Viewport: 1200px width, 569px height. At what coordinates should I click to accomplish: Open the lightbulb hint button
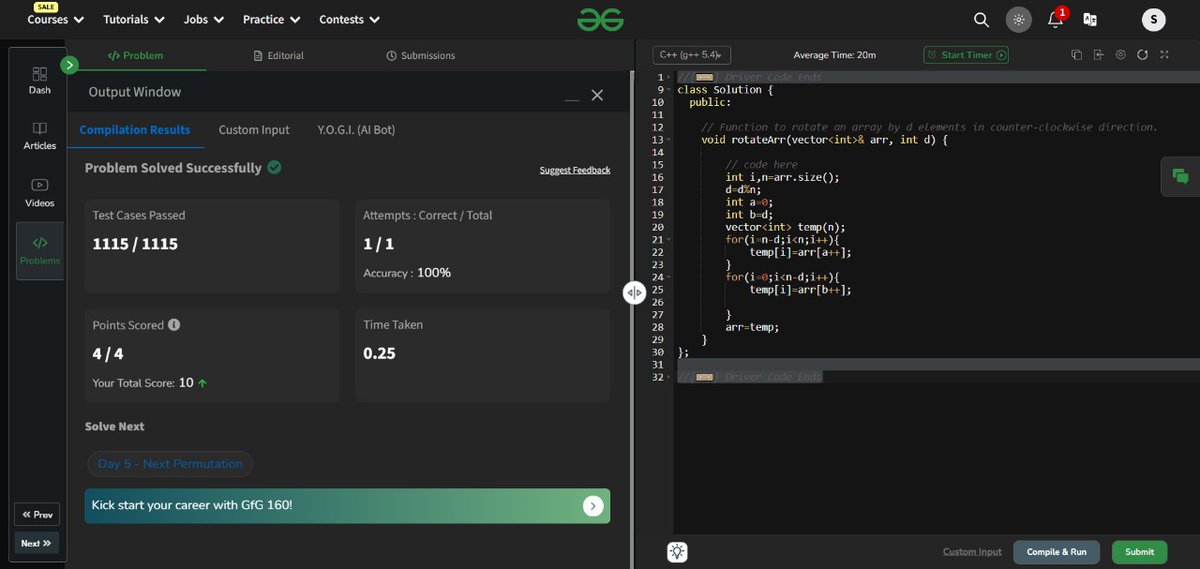click(x=678, y=551)
